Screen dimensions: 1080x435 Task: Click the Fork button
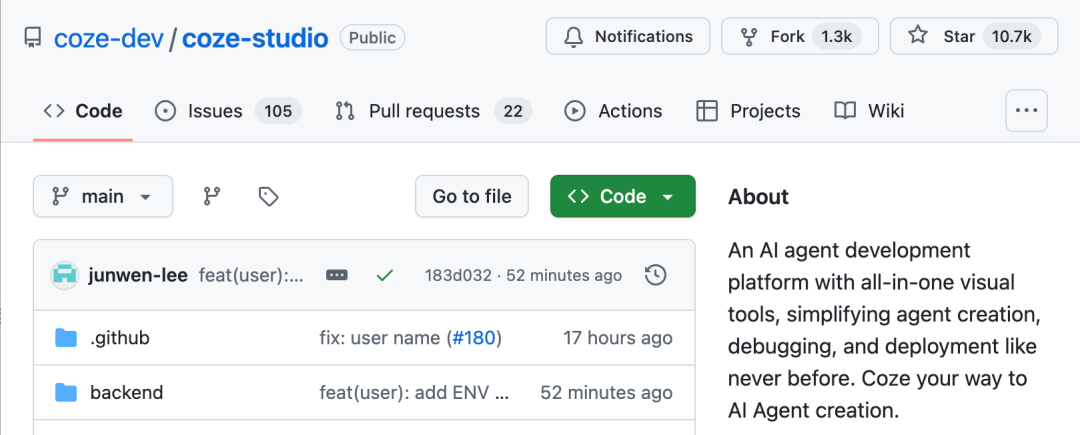pyautogui.click(x=800, y=36)
